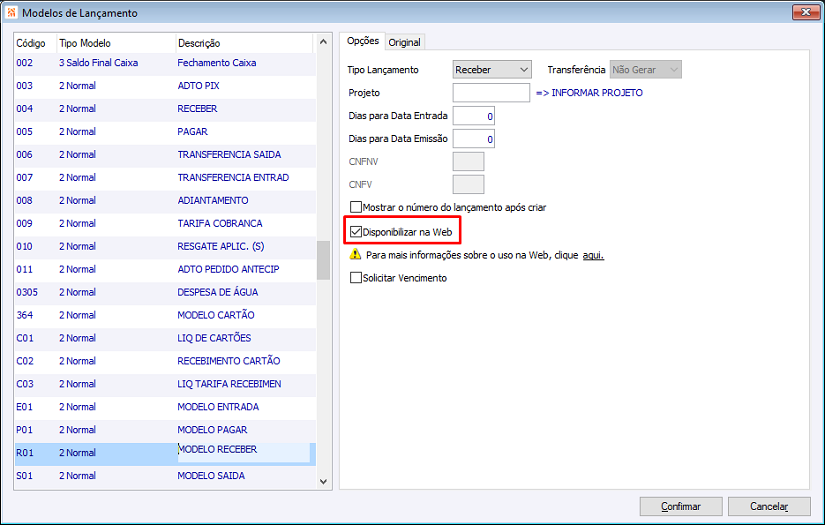Select the TARIFA COBRANCA row
825x525 pixels.
[x=165, y=224]
